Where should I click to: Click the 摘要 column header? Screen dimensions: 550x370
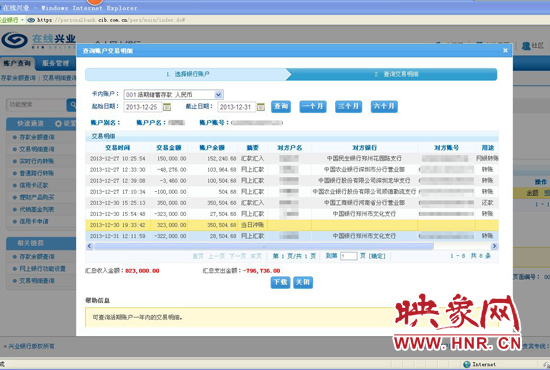(253, 148)
